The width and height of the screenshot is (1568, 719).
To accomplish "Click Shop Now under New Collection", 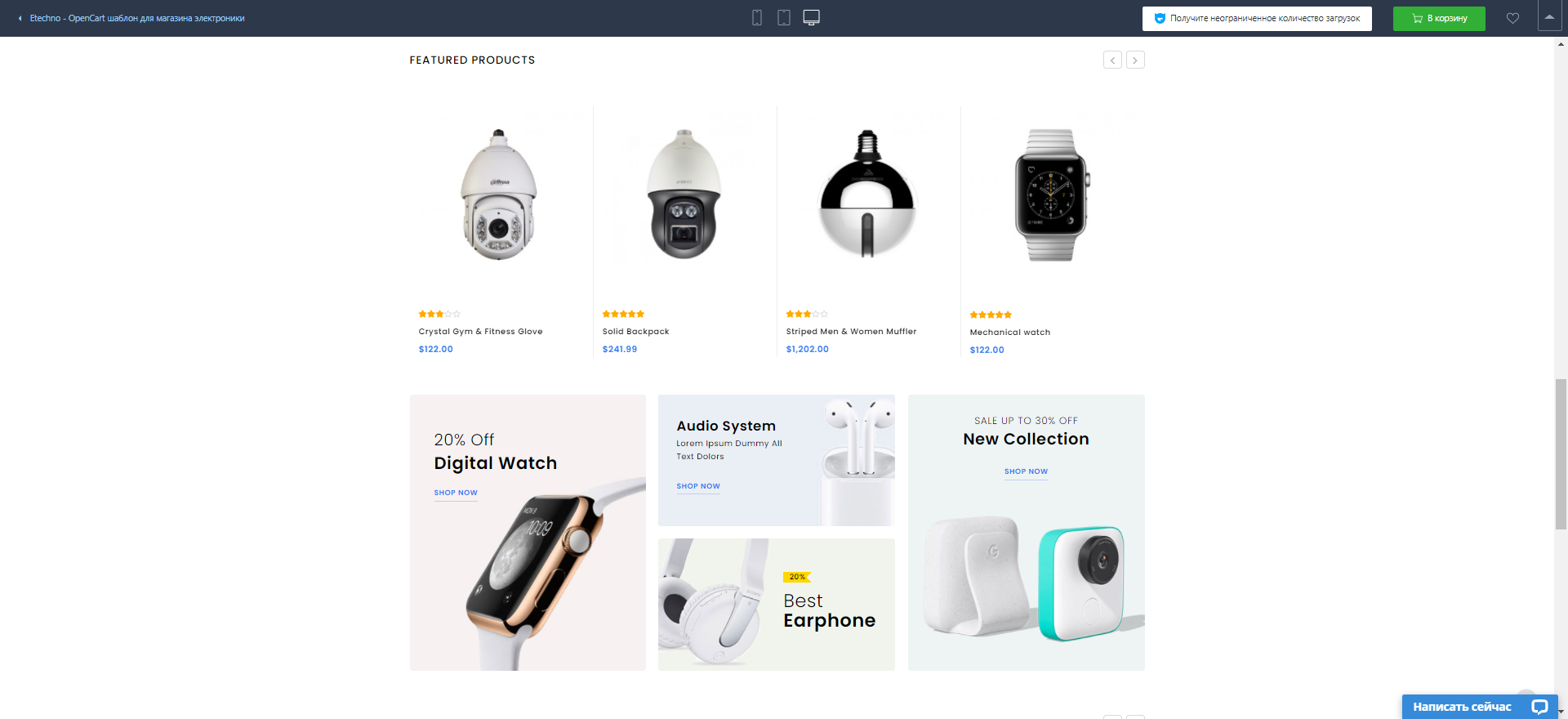I will pyautogui.click(x=1026, y=471).
